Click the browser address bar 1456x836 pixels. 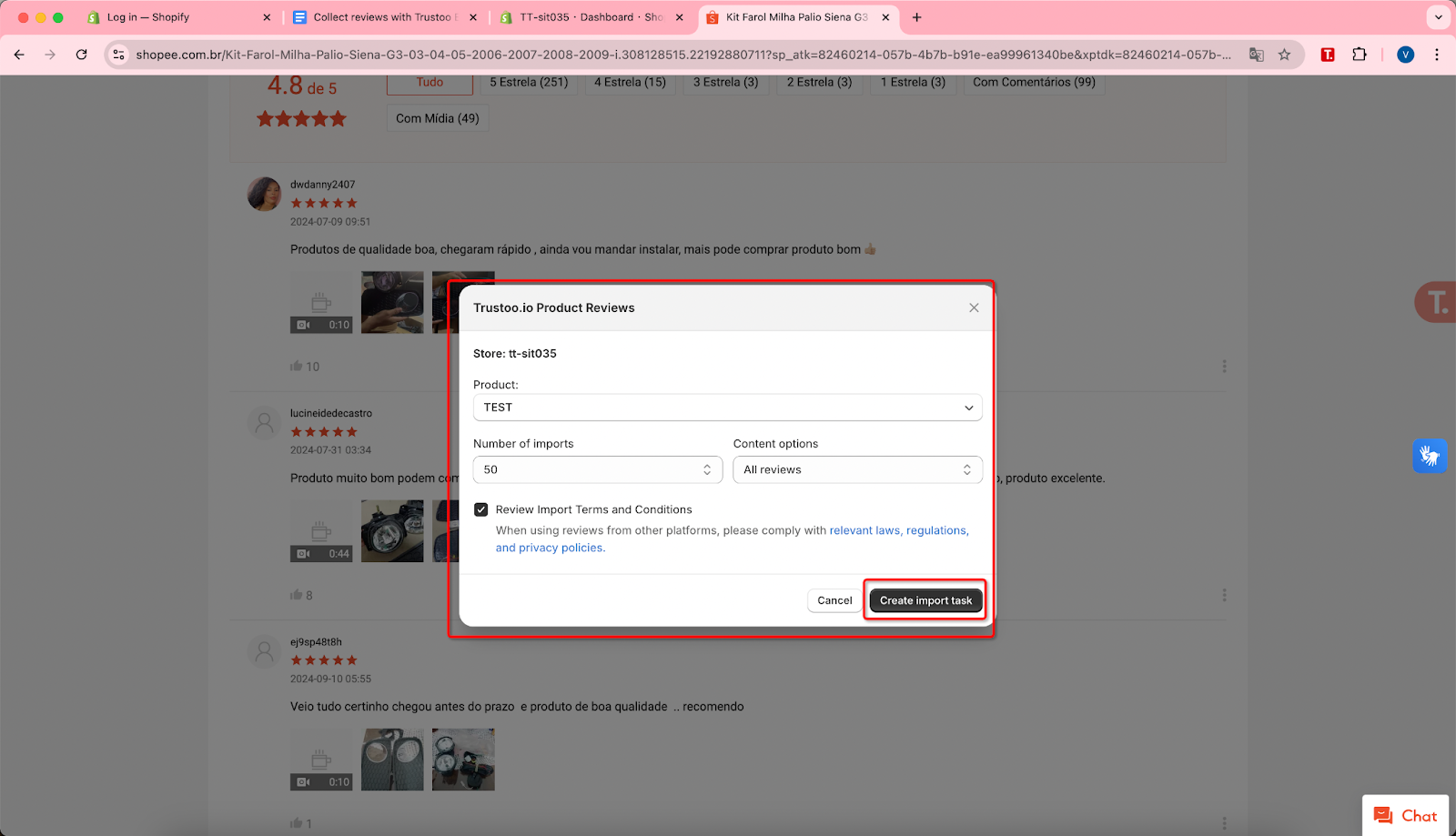682,55
